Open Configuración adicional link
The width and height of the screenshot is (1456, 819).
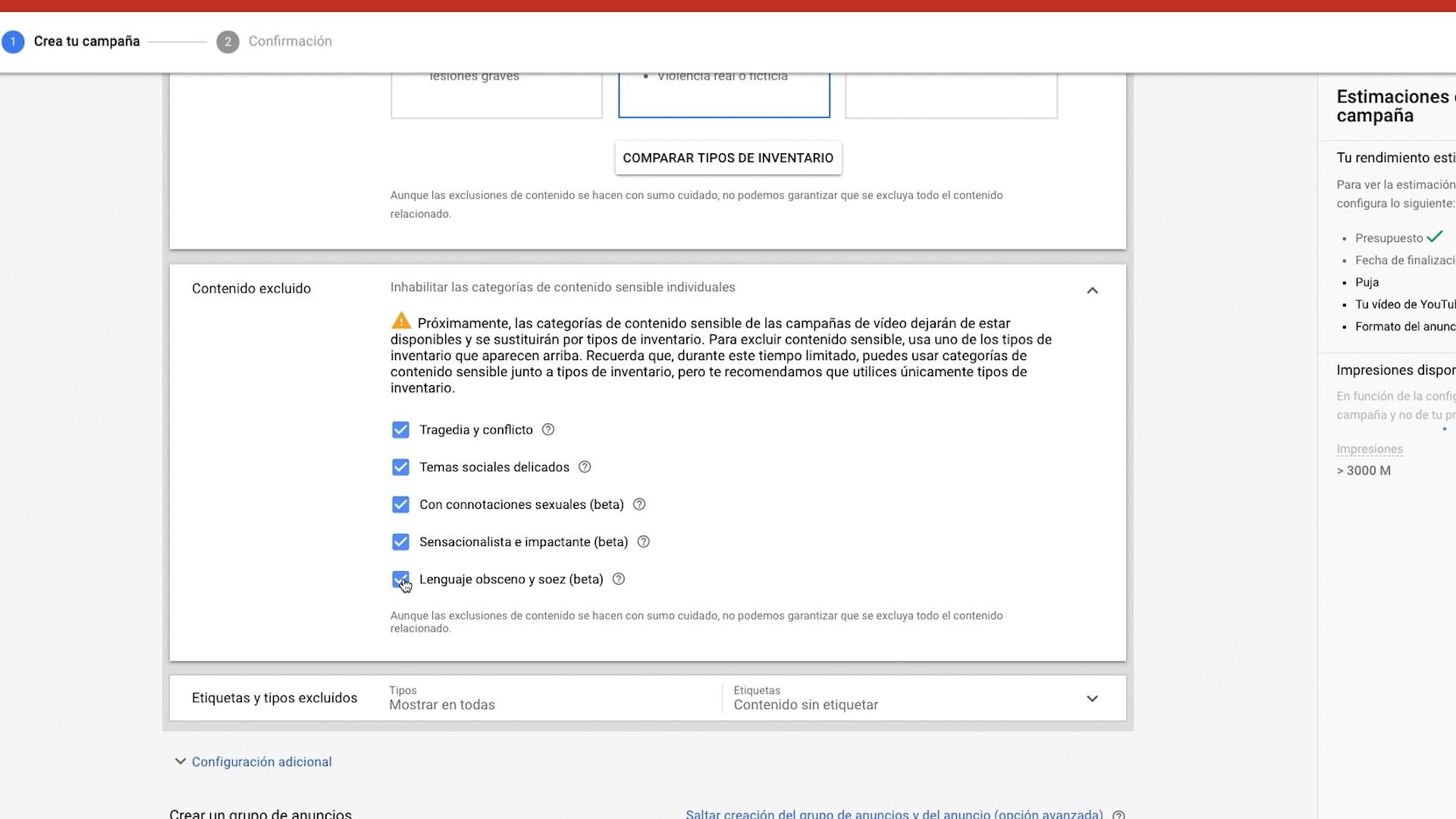tap(262, 761)
